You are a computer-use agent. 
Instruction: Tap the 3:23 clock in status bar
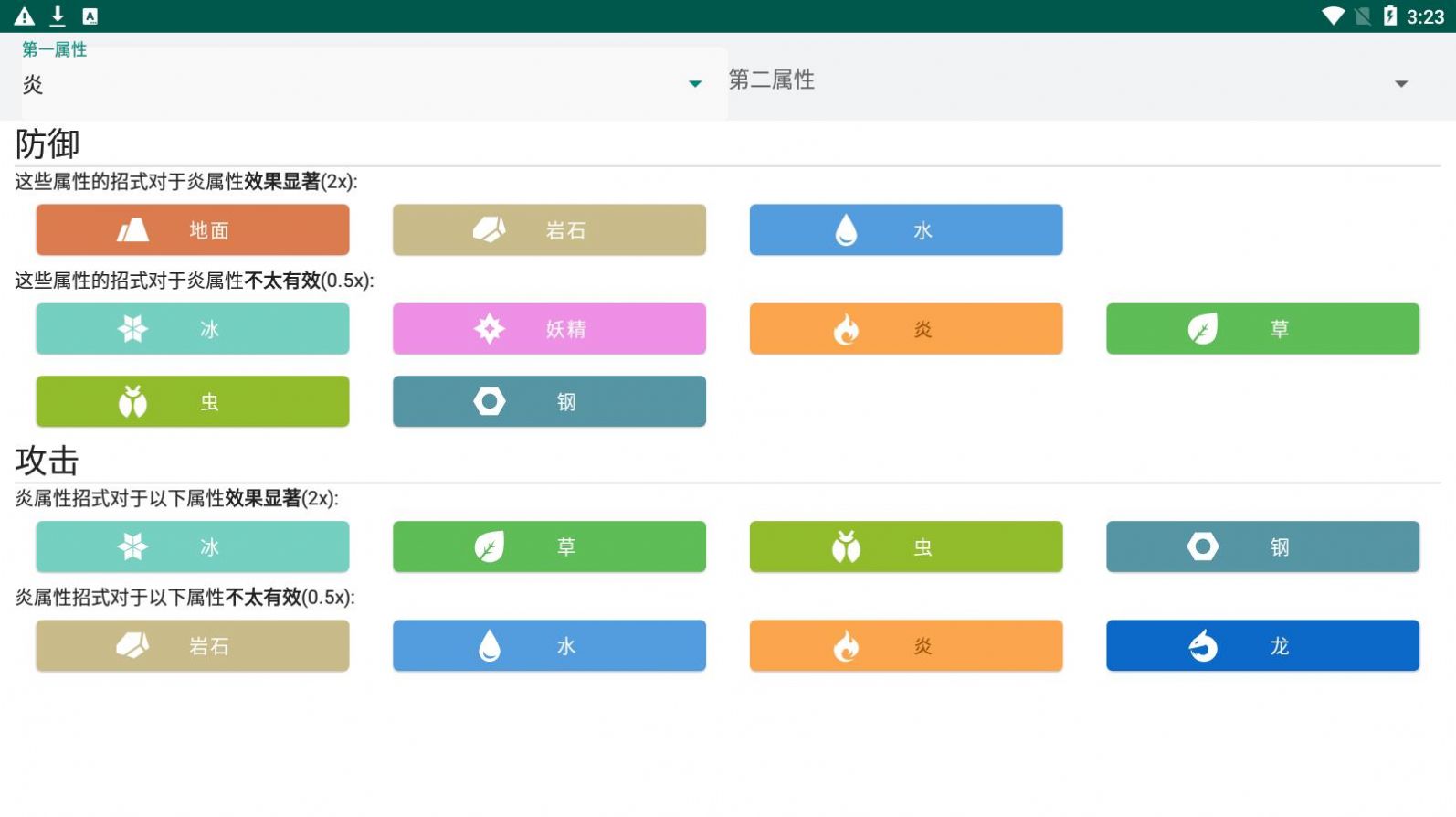click(1425, 16)
